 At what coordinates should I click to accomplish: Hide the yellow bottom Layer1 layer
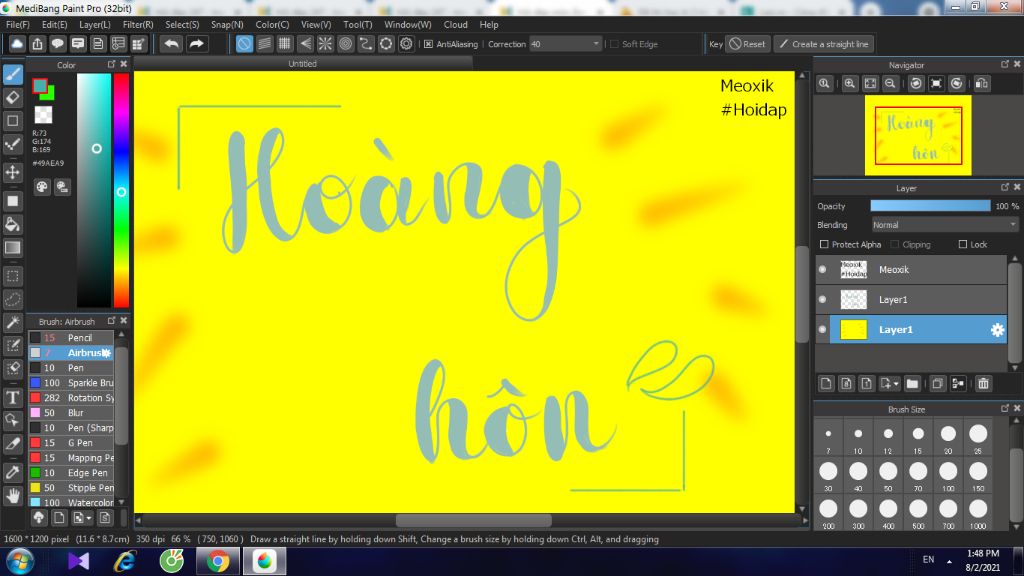click(823, 329)
